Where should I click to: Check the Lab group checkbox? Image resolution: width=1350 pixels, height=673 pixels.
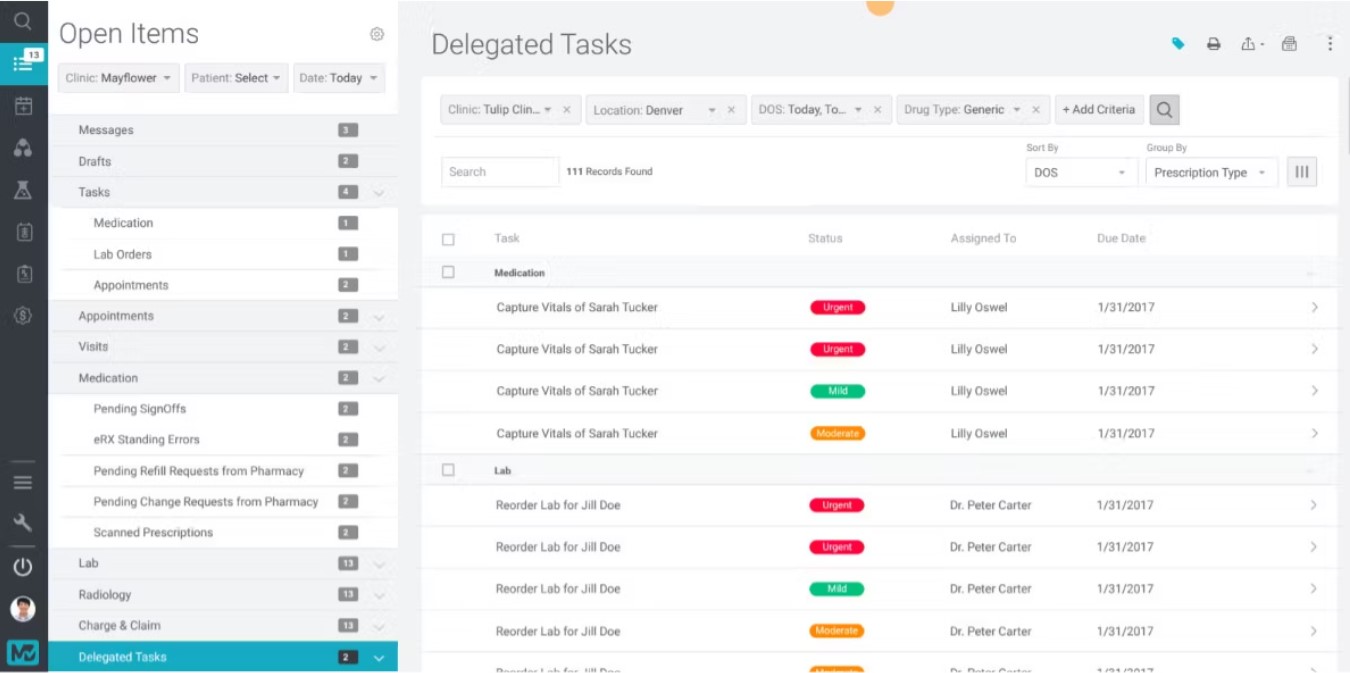[448, 470]
